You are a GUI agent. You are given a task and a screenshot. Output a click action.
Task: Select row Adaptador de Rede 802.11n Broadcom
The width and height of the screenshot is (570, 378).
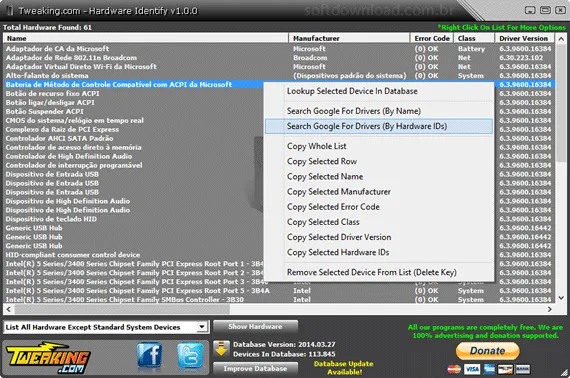[x=279, y=58]
